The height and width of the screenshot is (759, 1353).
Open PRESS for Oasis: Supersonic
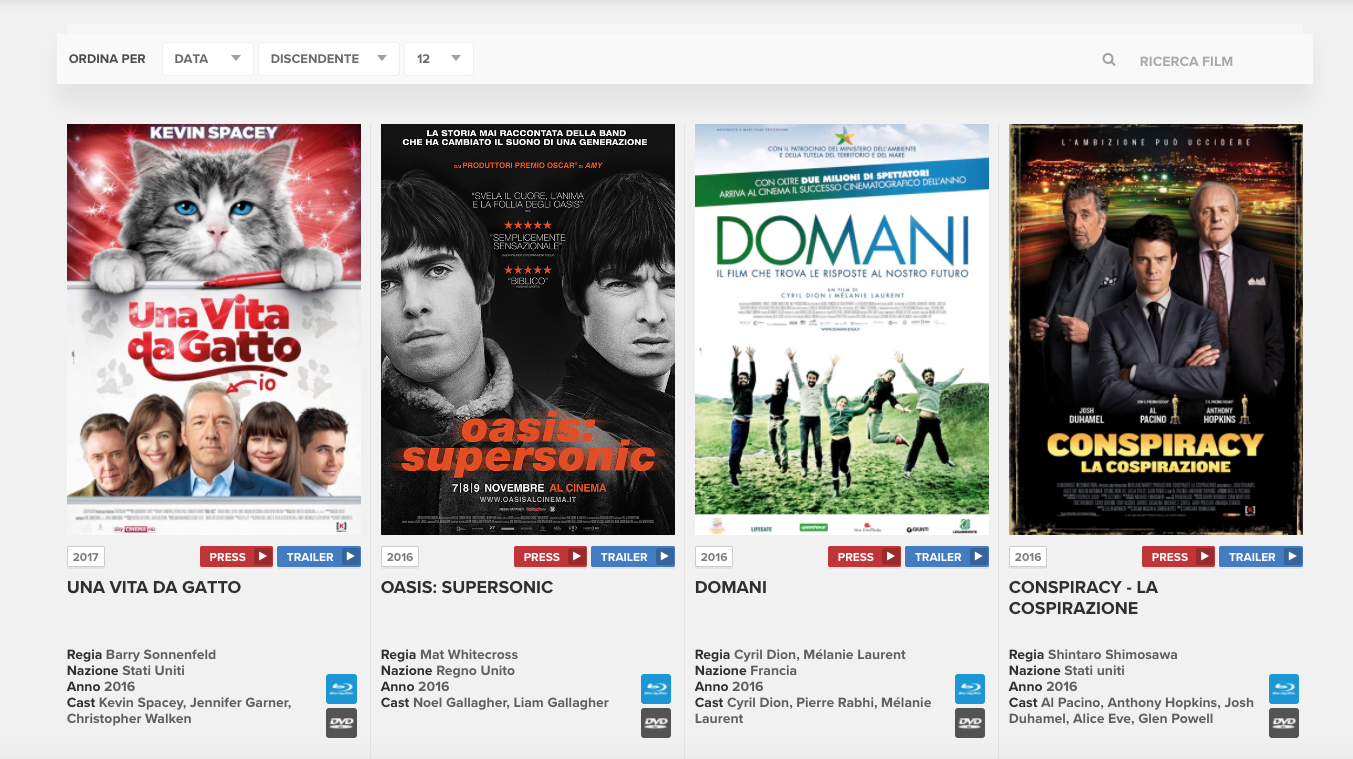[550, 557]
